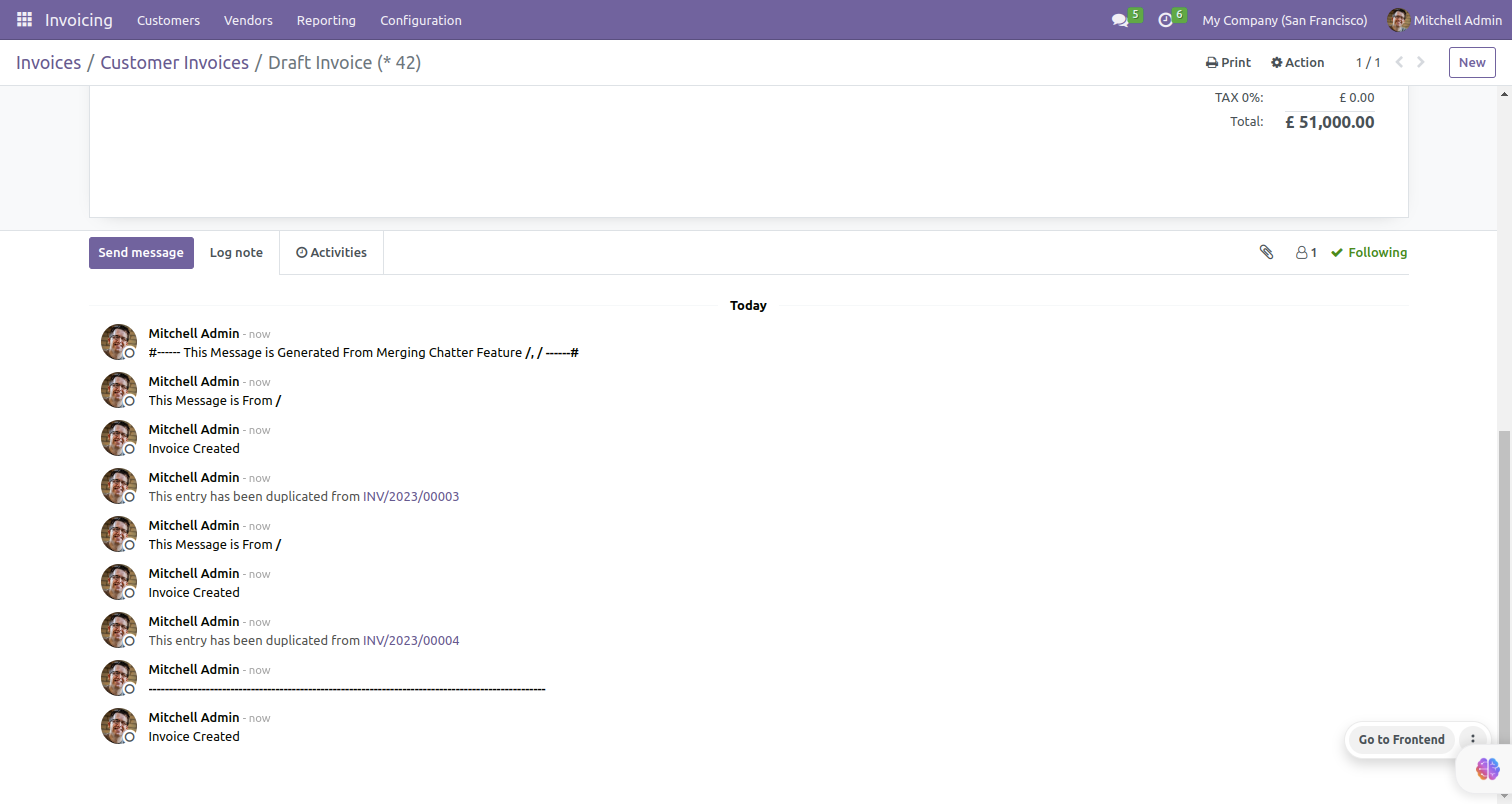
Task: Open the three-dot menu beside Go to Frontend
Action: pyautogui.click(x=1472, y=740)
